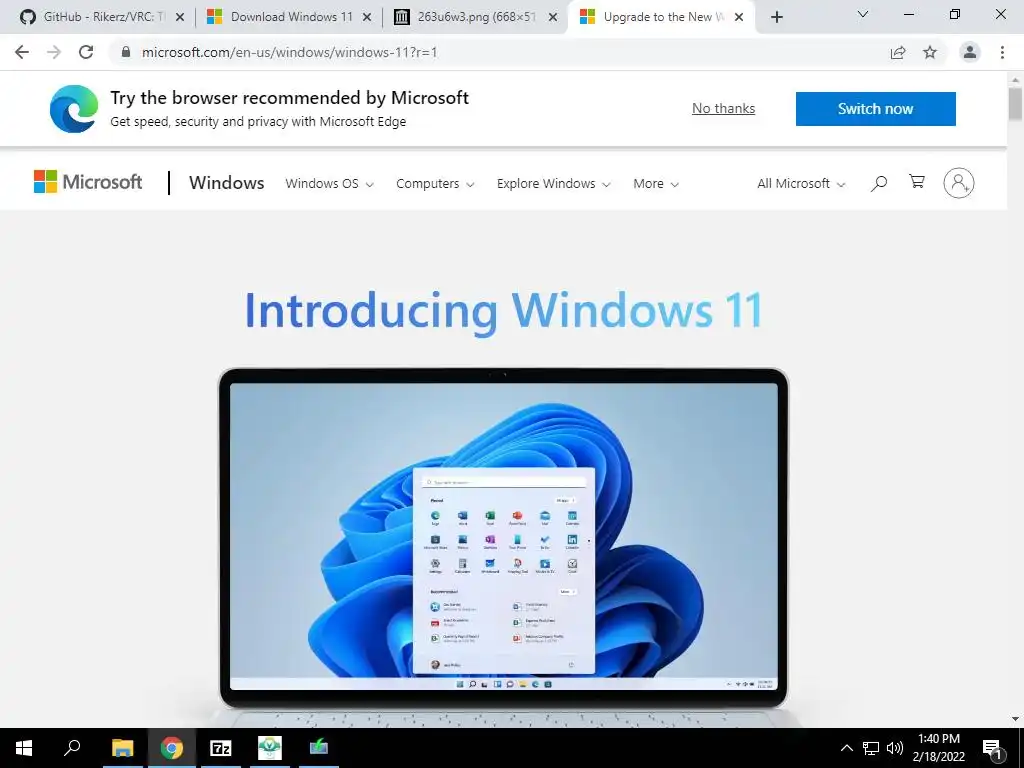Open the notification center

pyautogui.click(x=993, y=748)
